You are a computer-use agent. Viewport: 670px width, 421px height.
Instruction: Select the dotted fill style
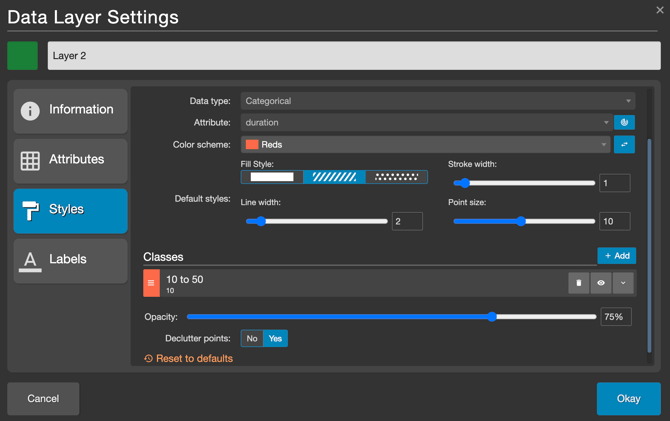point(396,177)
